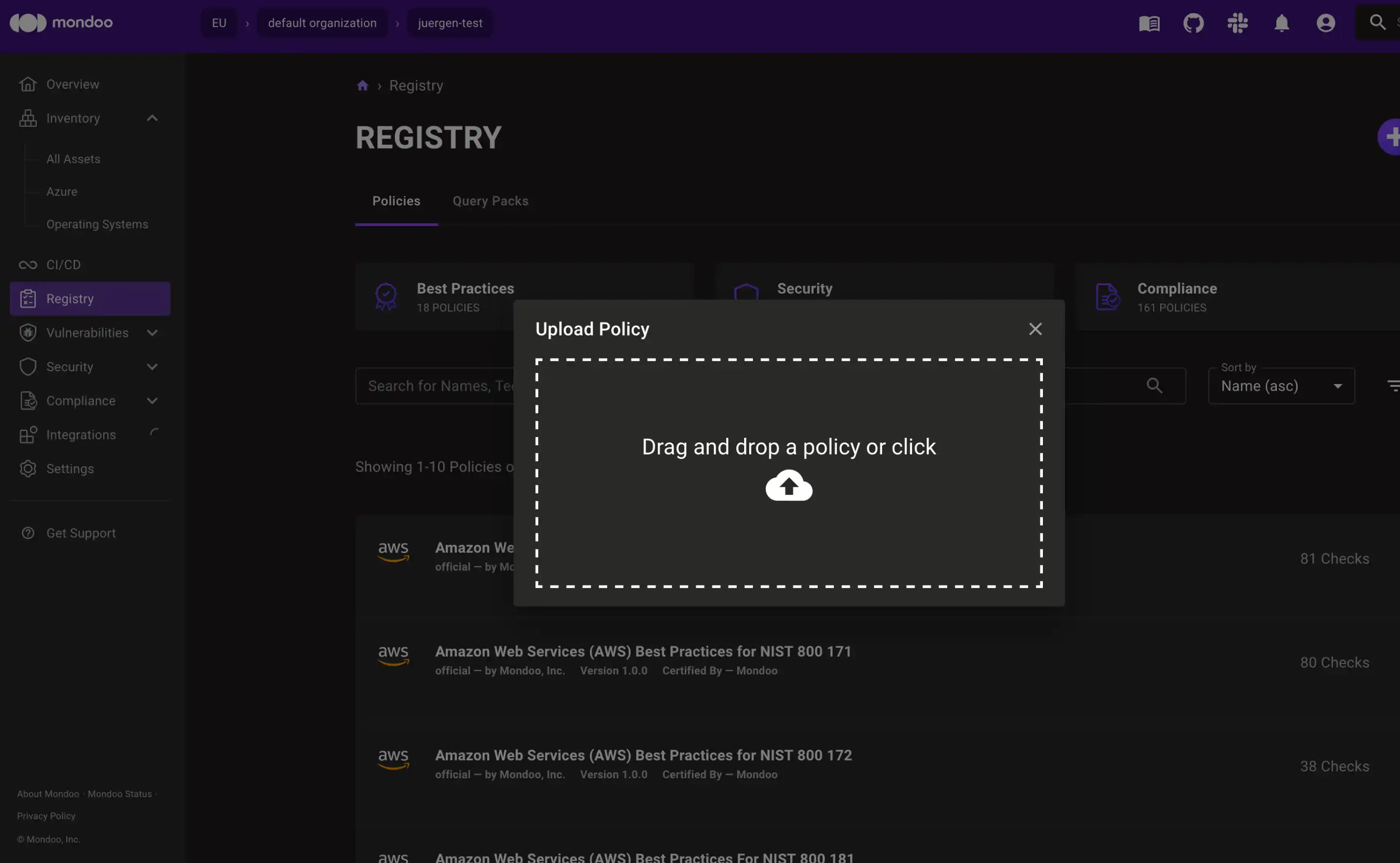Click the Registry clipboard icon
Image resolution: width=1400 pixels, height=863 pixels.
pos(27,299)
